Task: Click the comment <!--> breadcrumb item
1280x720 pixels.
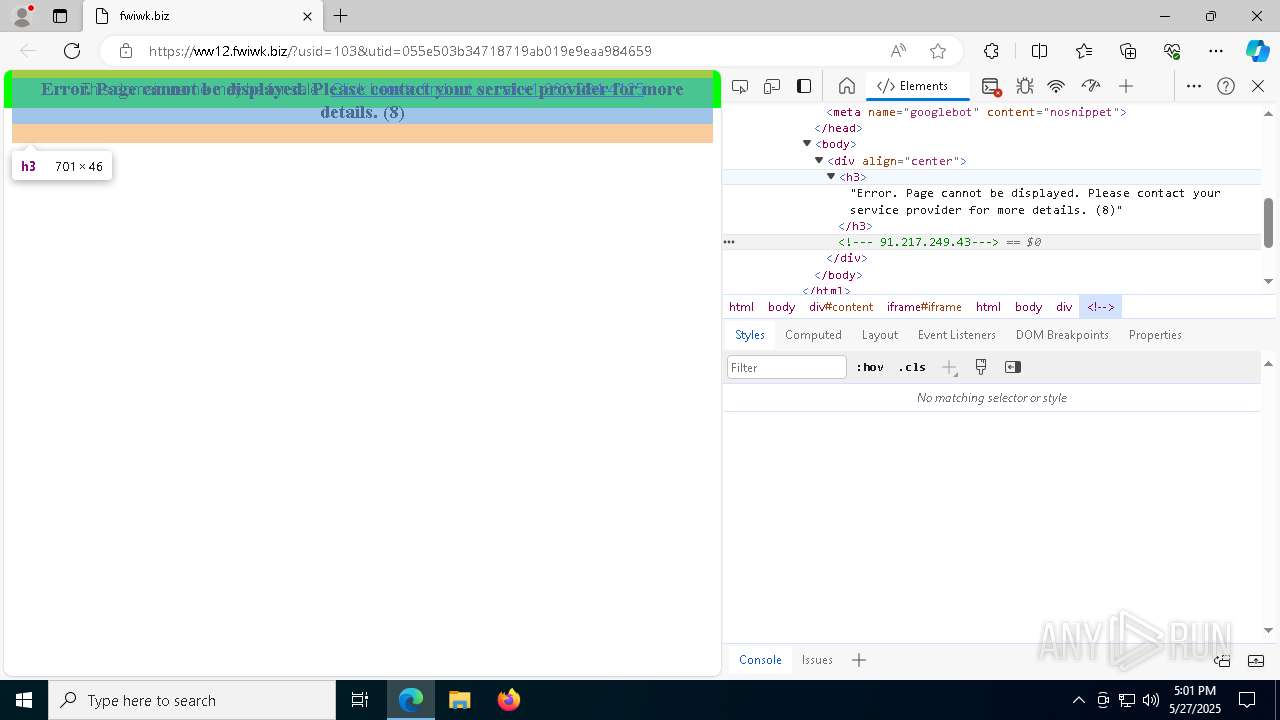Action: pos(1100,307)
